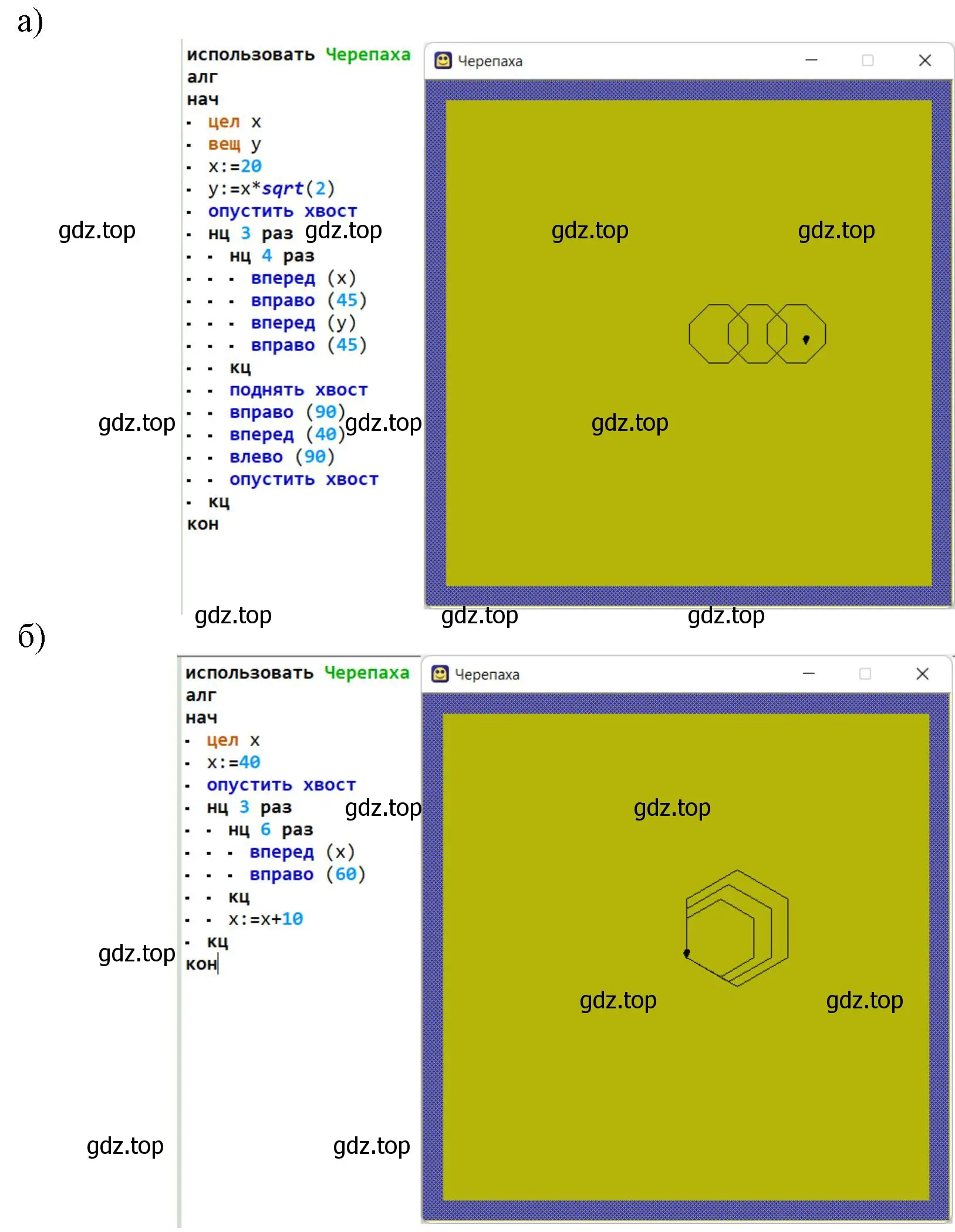Click the line 'поднять хвост' in top code
Image resolution: width=955 pixels, height=1232 pixels.
click(298, 390)
